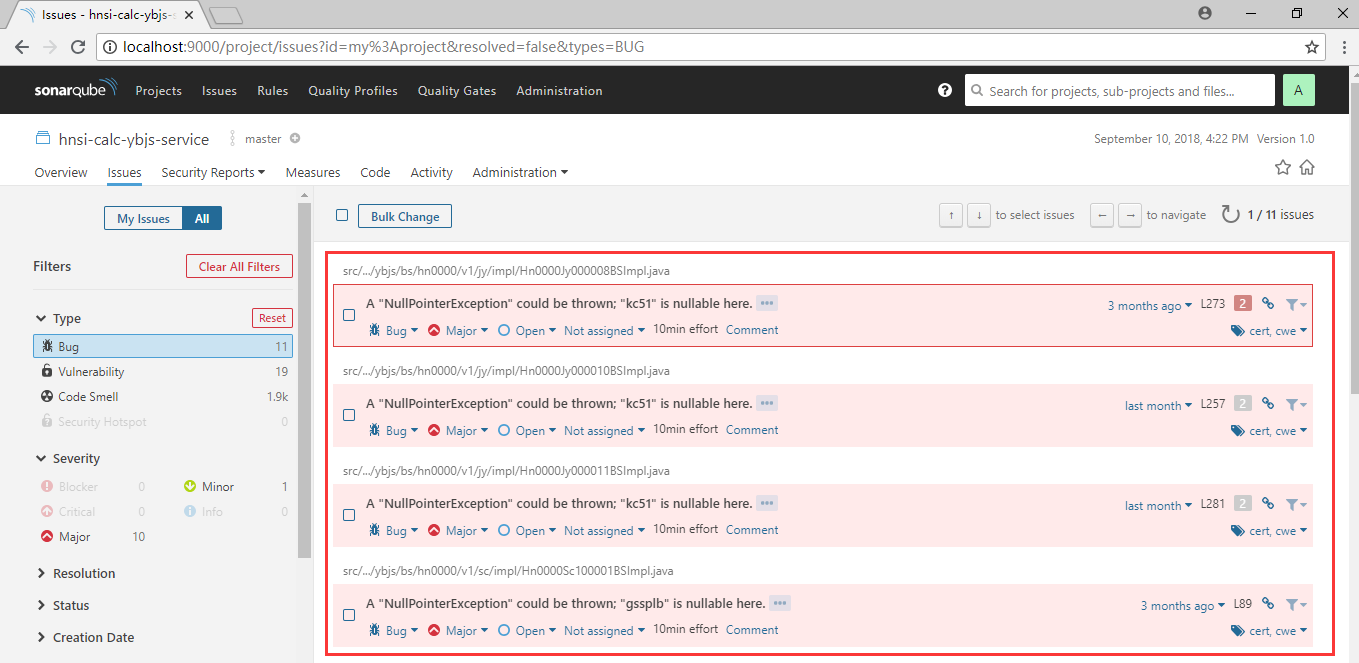Click the gray 2 badge on L257 issue
Image resolution: width=1359 pixels, height=663 pixels.
(x=1243, y=404)
